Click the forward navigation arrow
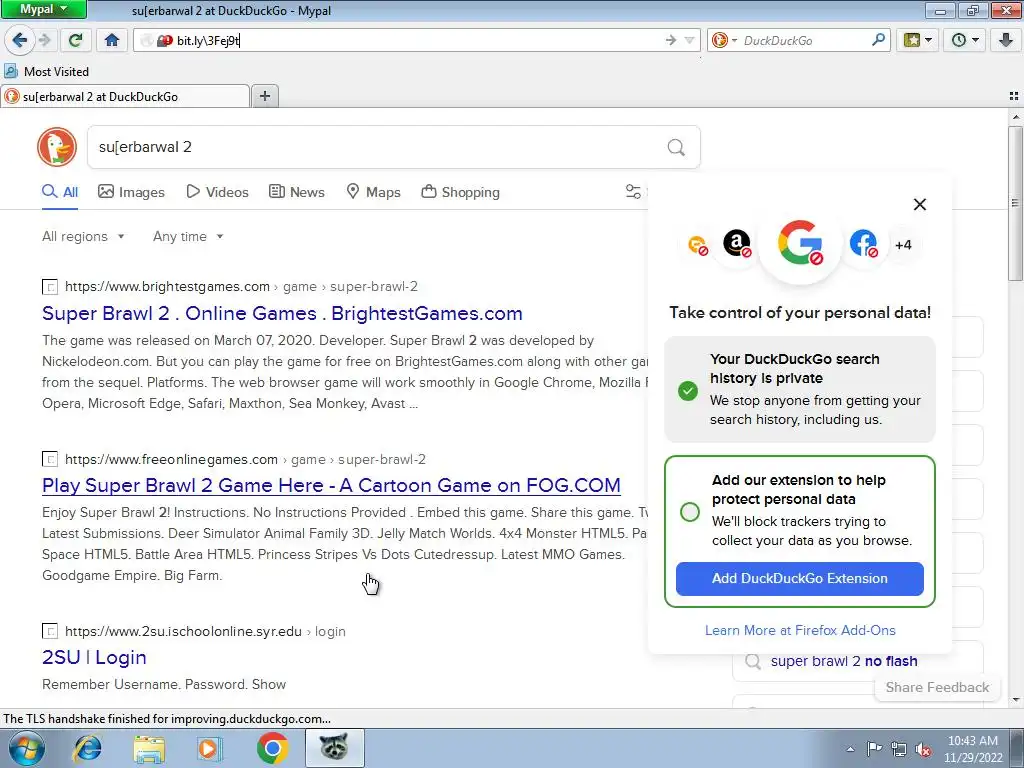Screen dimensions: 1024x768 pos(44,40)
